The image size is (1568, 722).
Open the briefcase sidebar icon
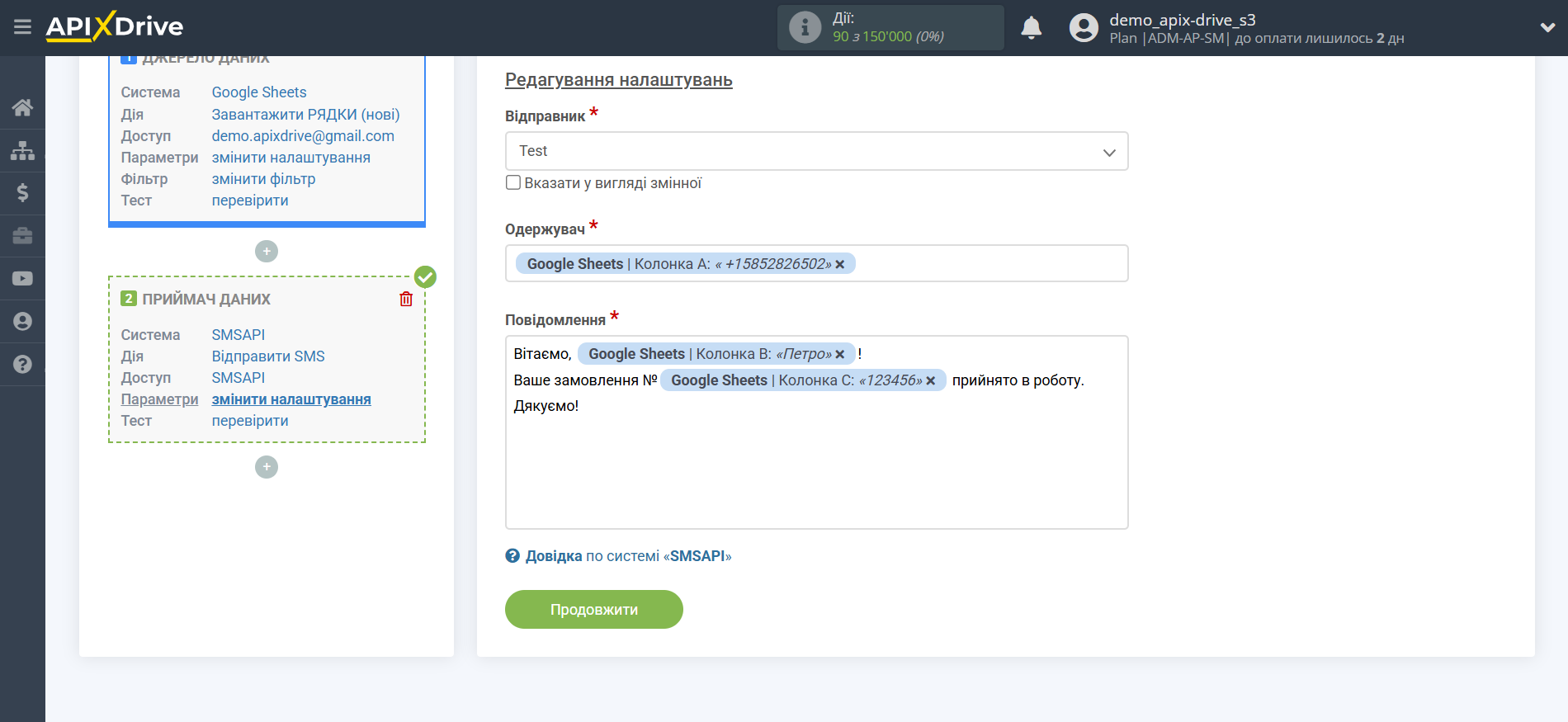tap(22, 236)
